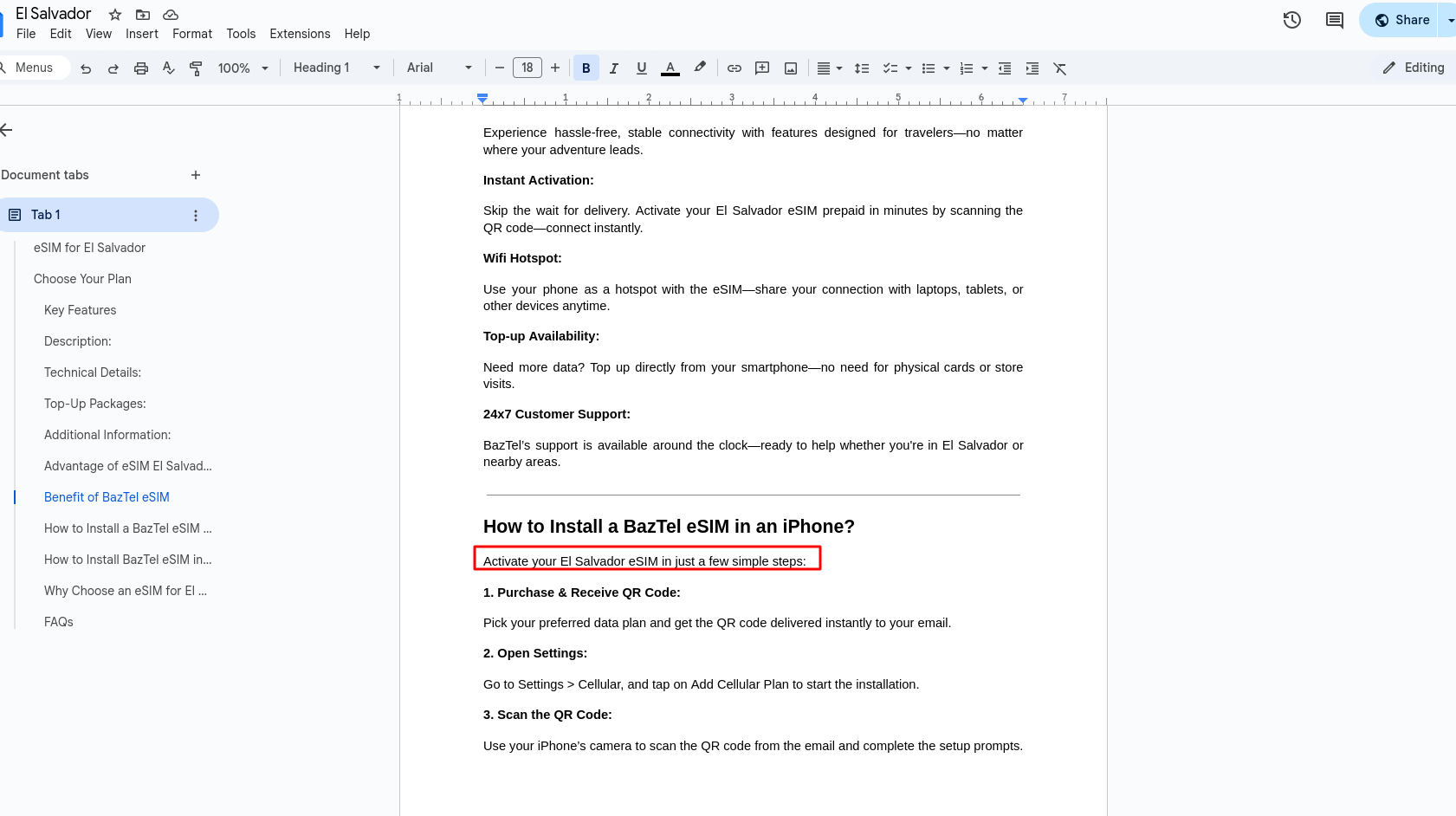Click the Insert image icon
The width and height of the screenshot is (1456, 816).
pos(791,68)
